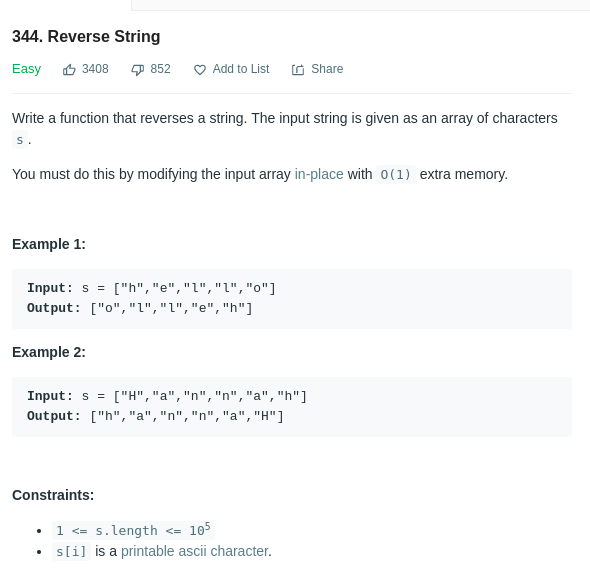Click Example 1 output array text
The image size is (590, 583).
coord(171,308)
